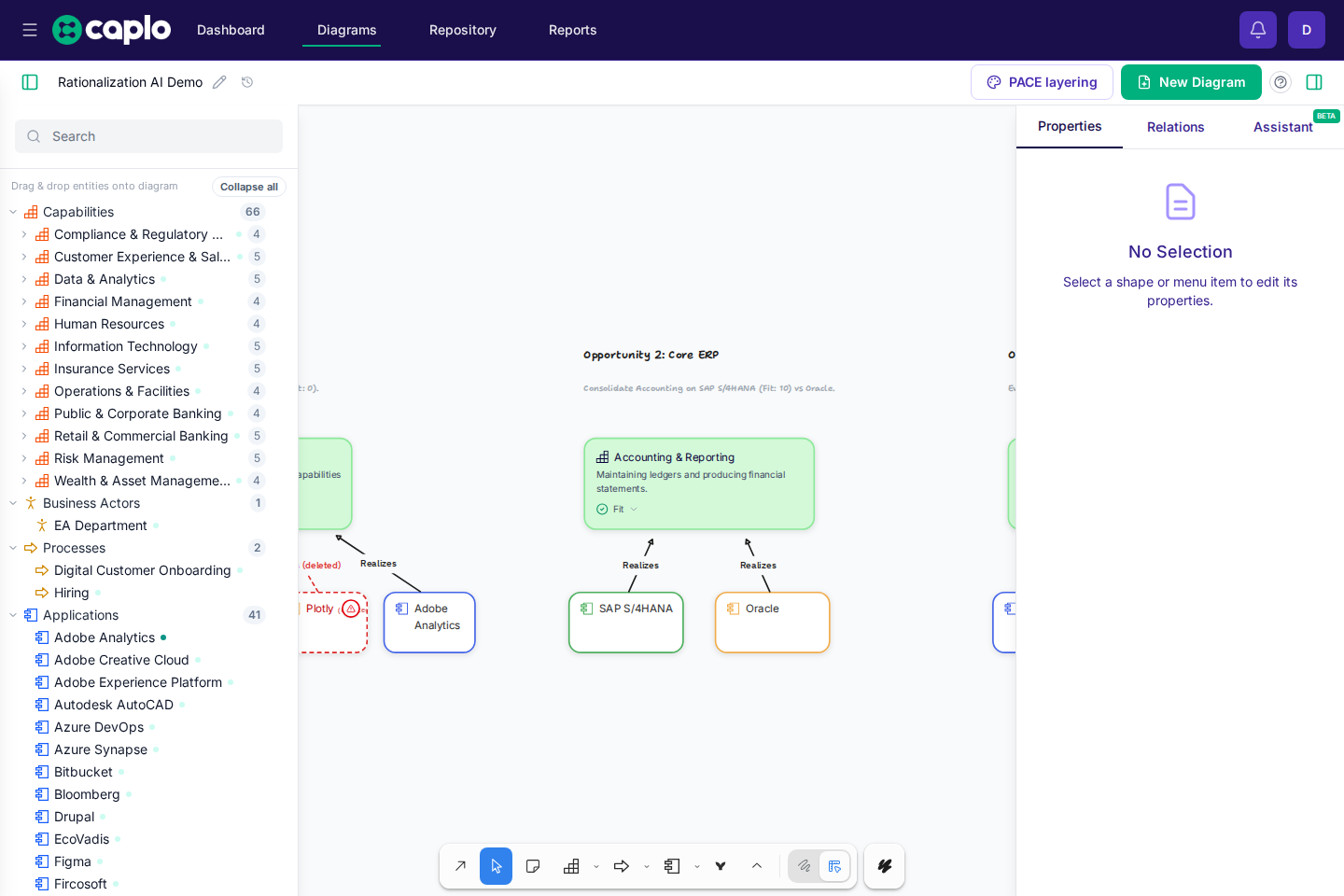Click the New Diagram button
Viewport: 1344px width, 896px height.
[x=1191, y=82]
